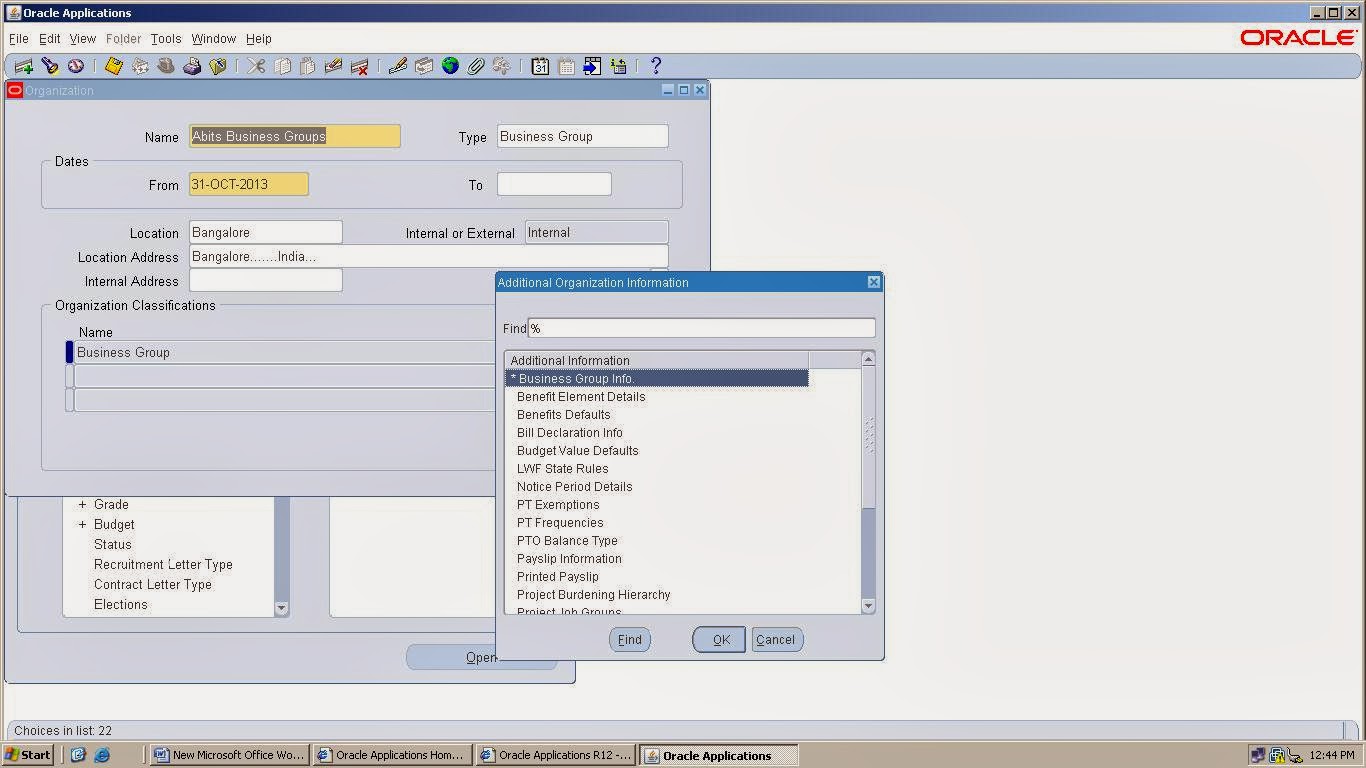Open Attachments via the paperclip icon
The width and height of the screenshot is (1366, 768).
point(476,66)
